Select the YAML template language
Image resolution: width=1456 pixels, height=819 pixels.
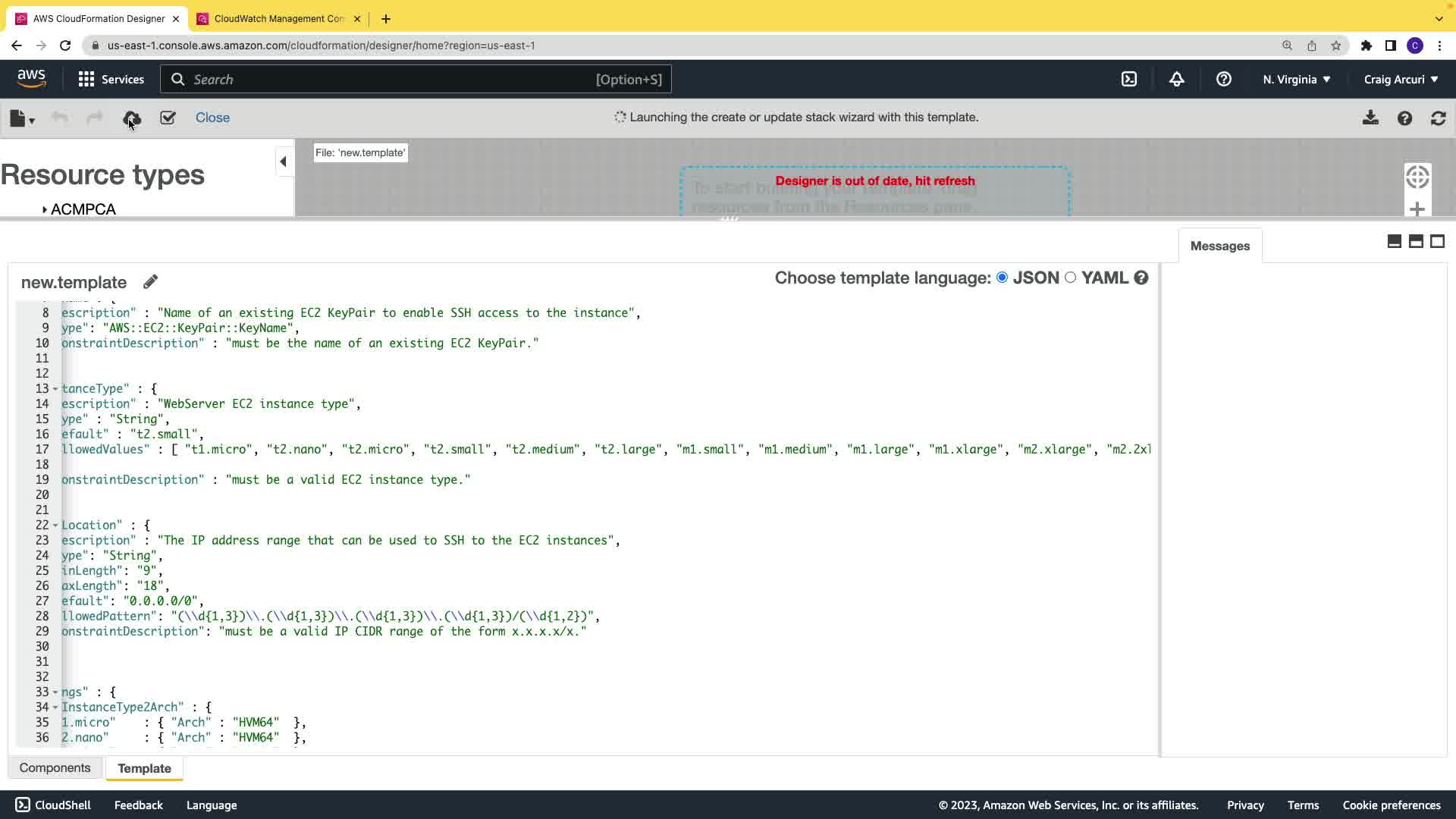pos(1070,278)
